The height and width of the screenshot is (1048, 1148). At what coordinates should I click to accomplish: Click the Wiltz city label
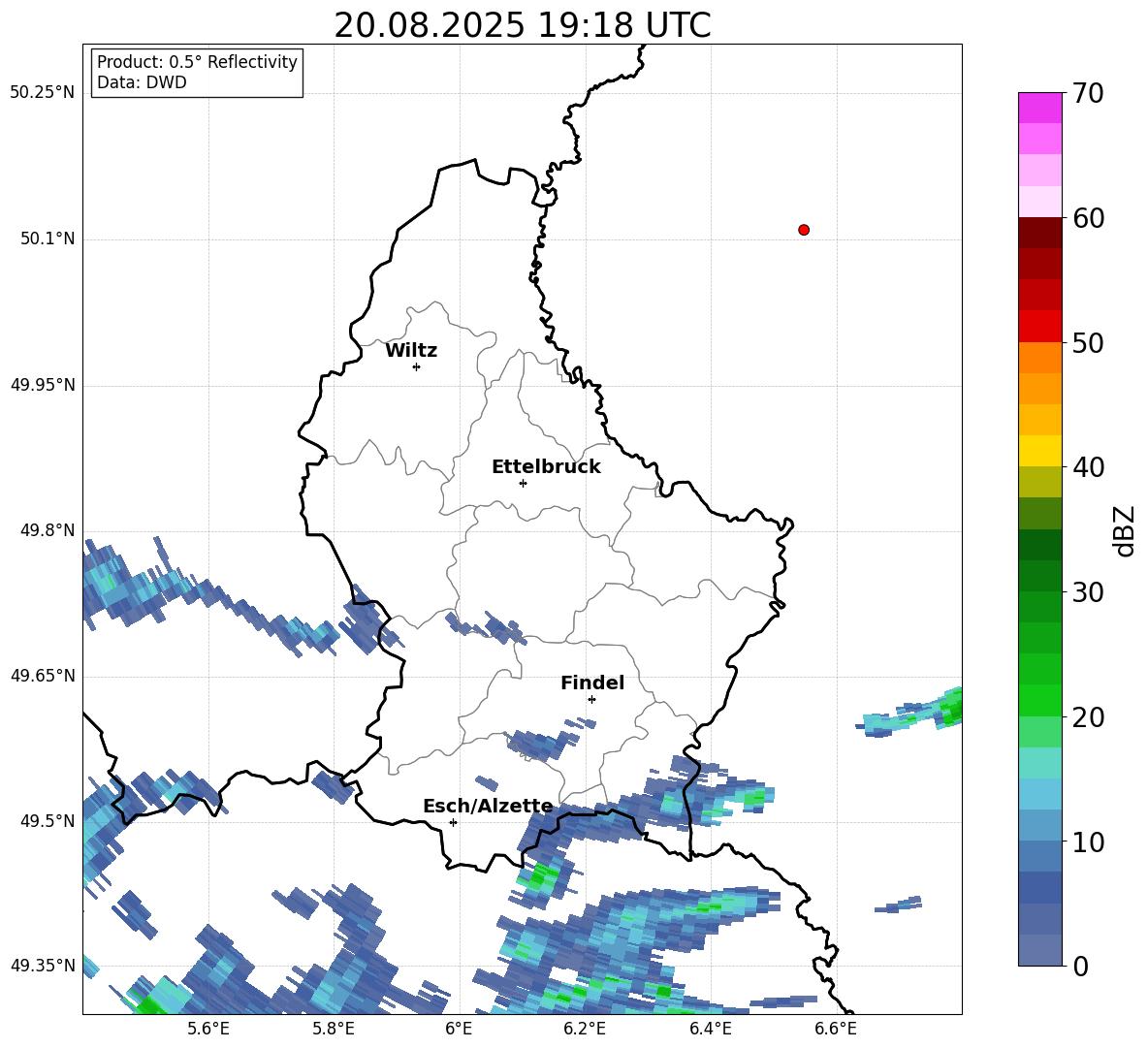tap(411, 351)
